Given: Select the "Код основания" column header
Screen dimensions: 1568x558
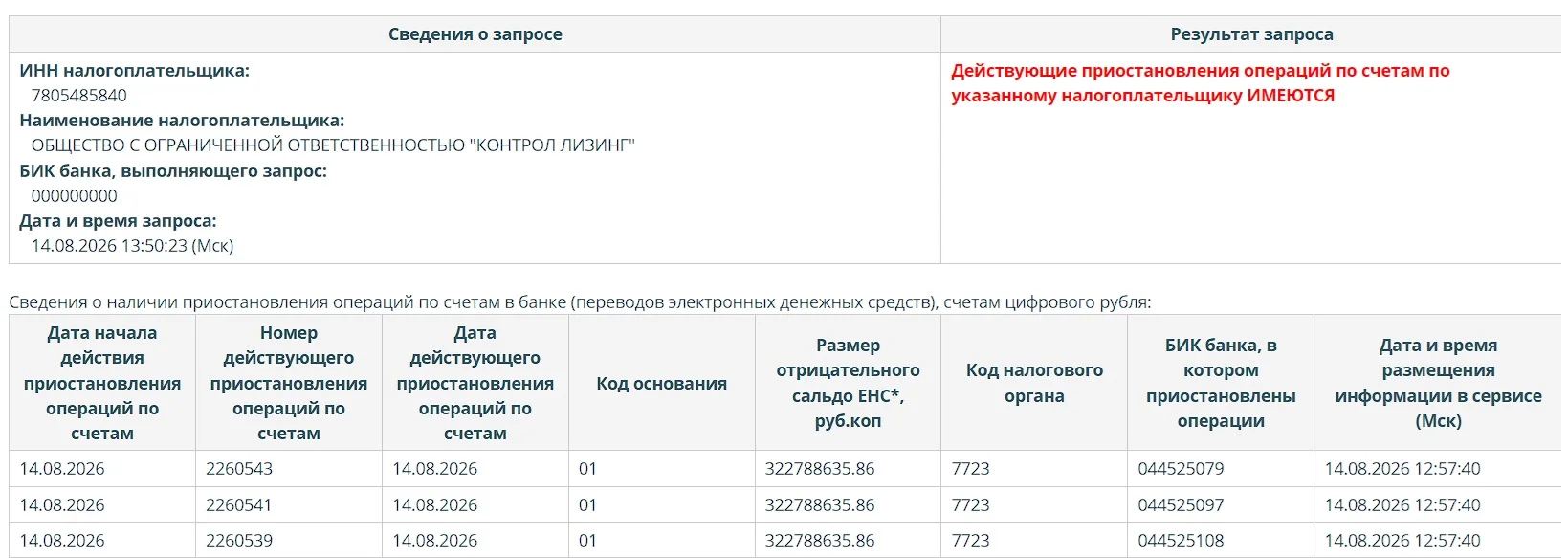Looking at the screenshot, I should coord(661,384).
